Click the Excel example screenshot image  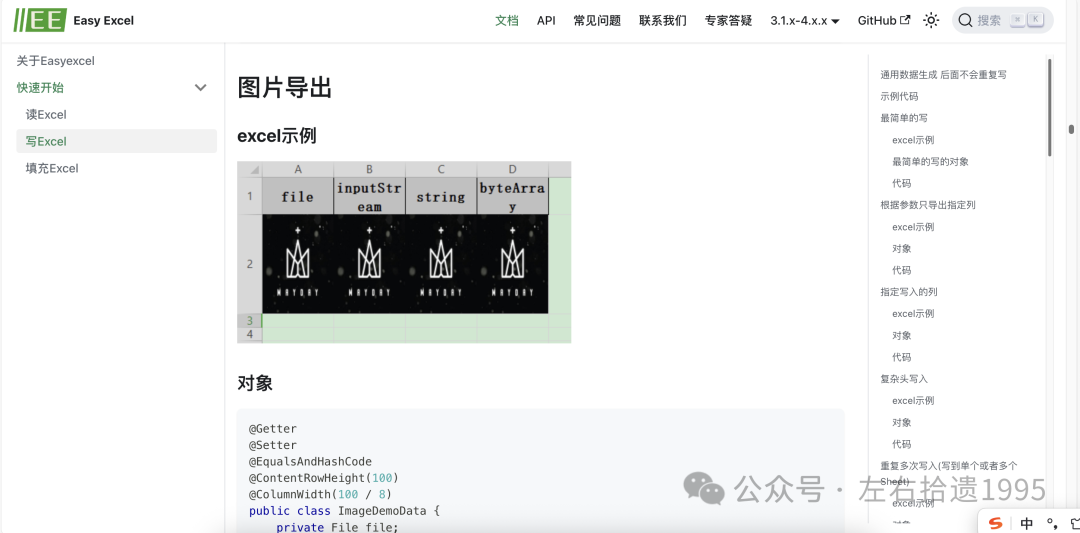404,252
